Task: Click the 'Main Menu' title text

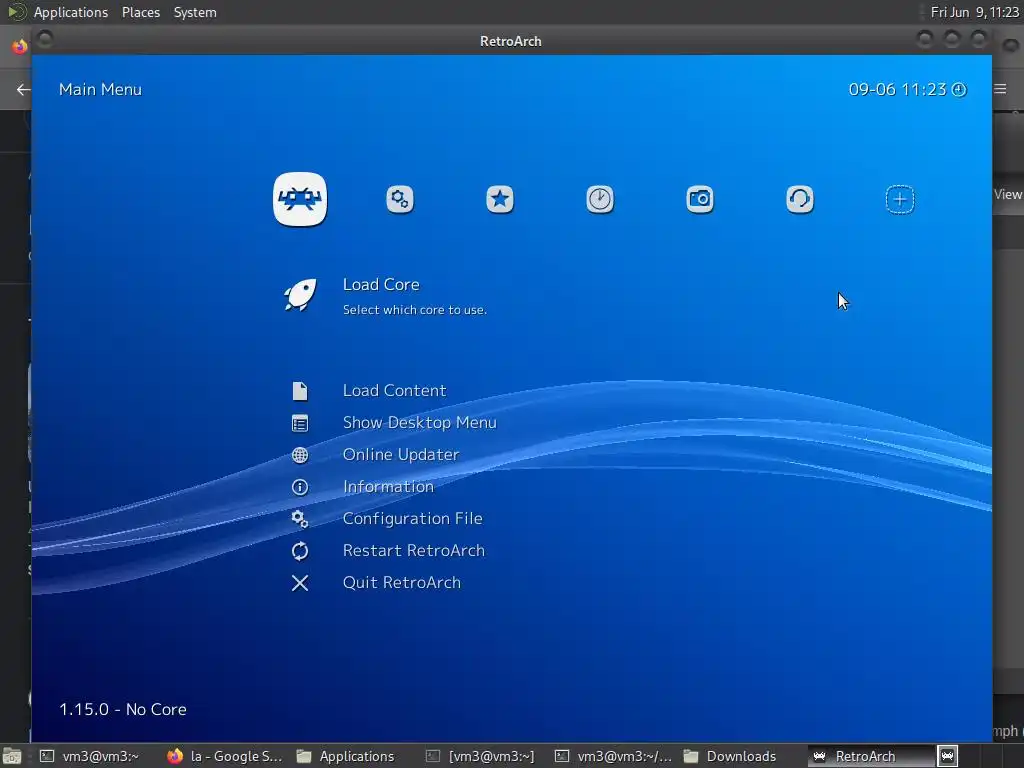Action: (x=100, y=89)
